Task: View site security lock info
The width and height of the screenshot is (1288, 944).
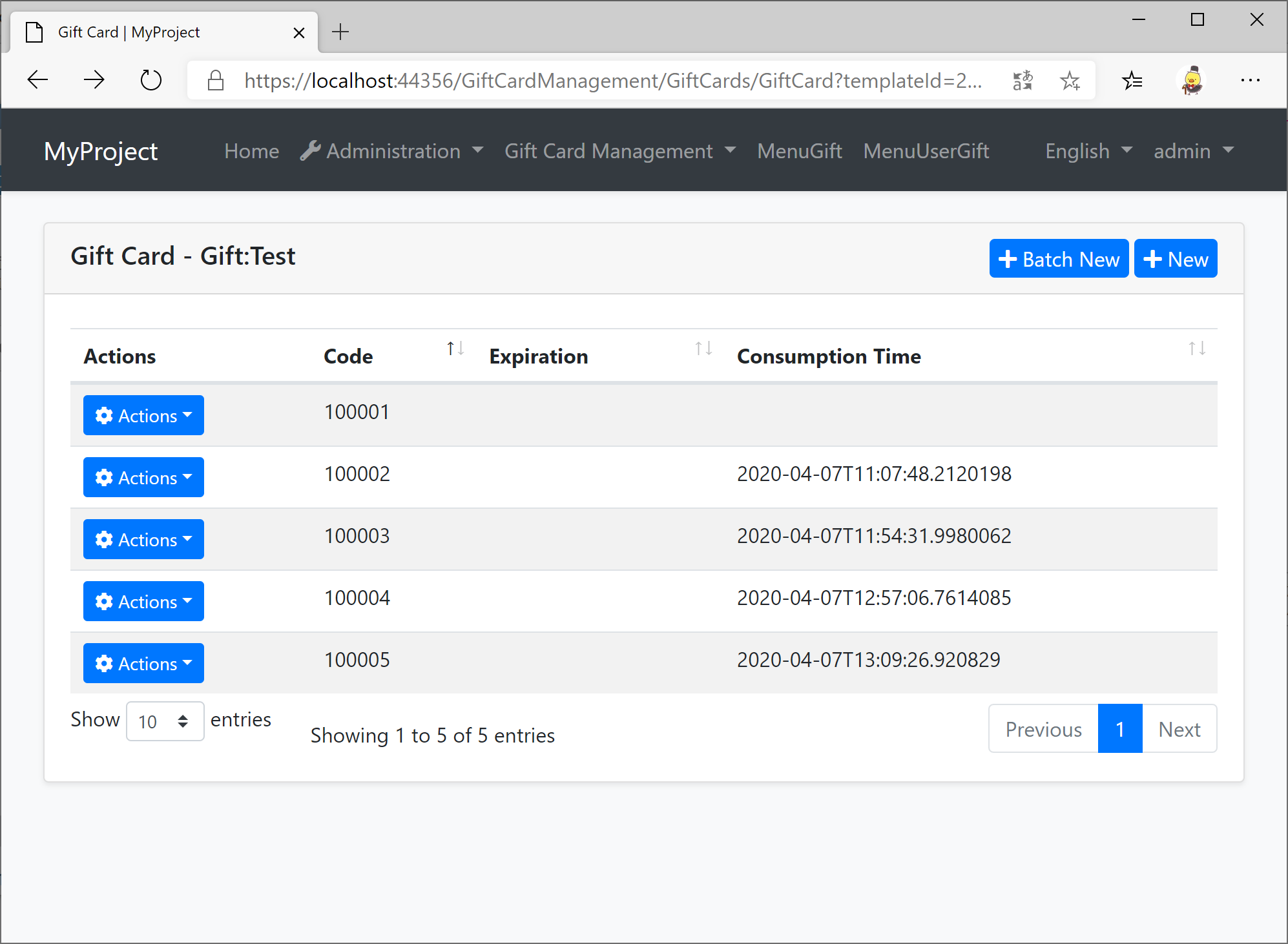Action: pos(216,81)
